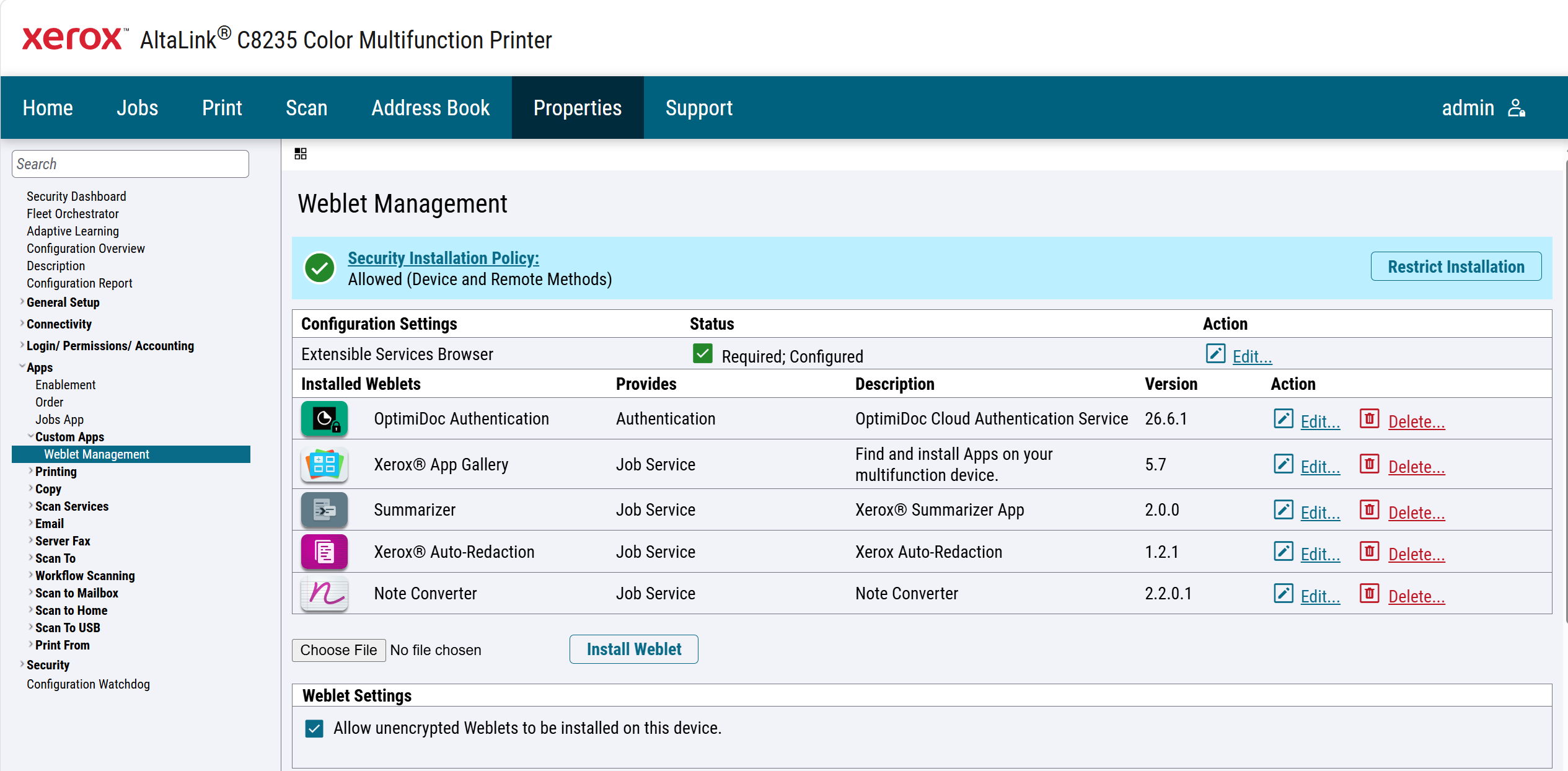Viewport: 1568px width, 771px height.
Task: Open the Security Installation Policy link
Action: tap(443, 258)
